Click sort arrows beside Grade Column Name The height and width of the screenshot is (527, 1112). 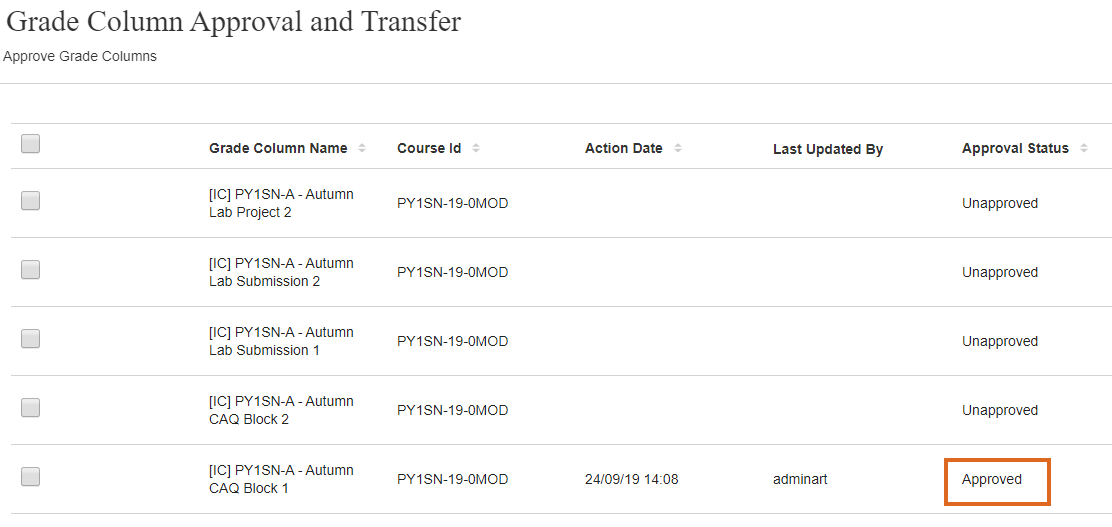(362, 148)
